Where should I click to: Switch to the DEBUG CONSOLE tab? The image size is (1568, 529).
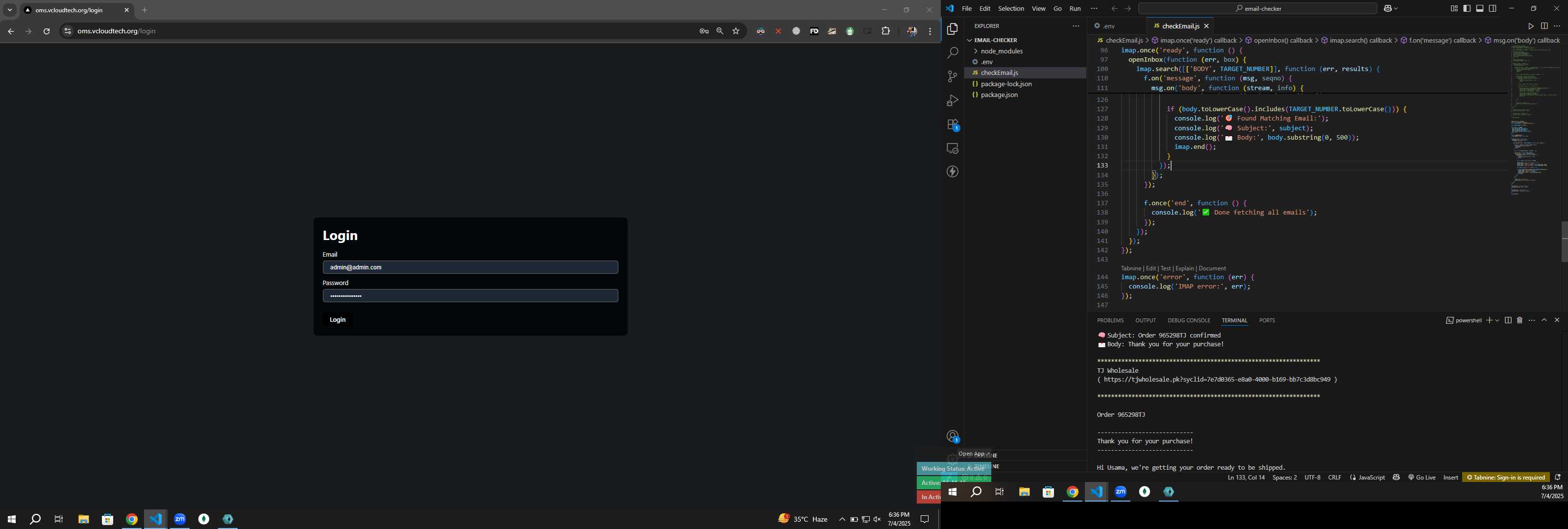pos(1188,321)
